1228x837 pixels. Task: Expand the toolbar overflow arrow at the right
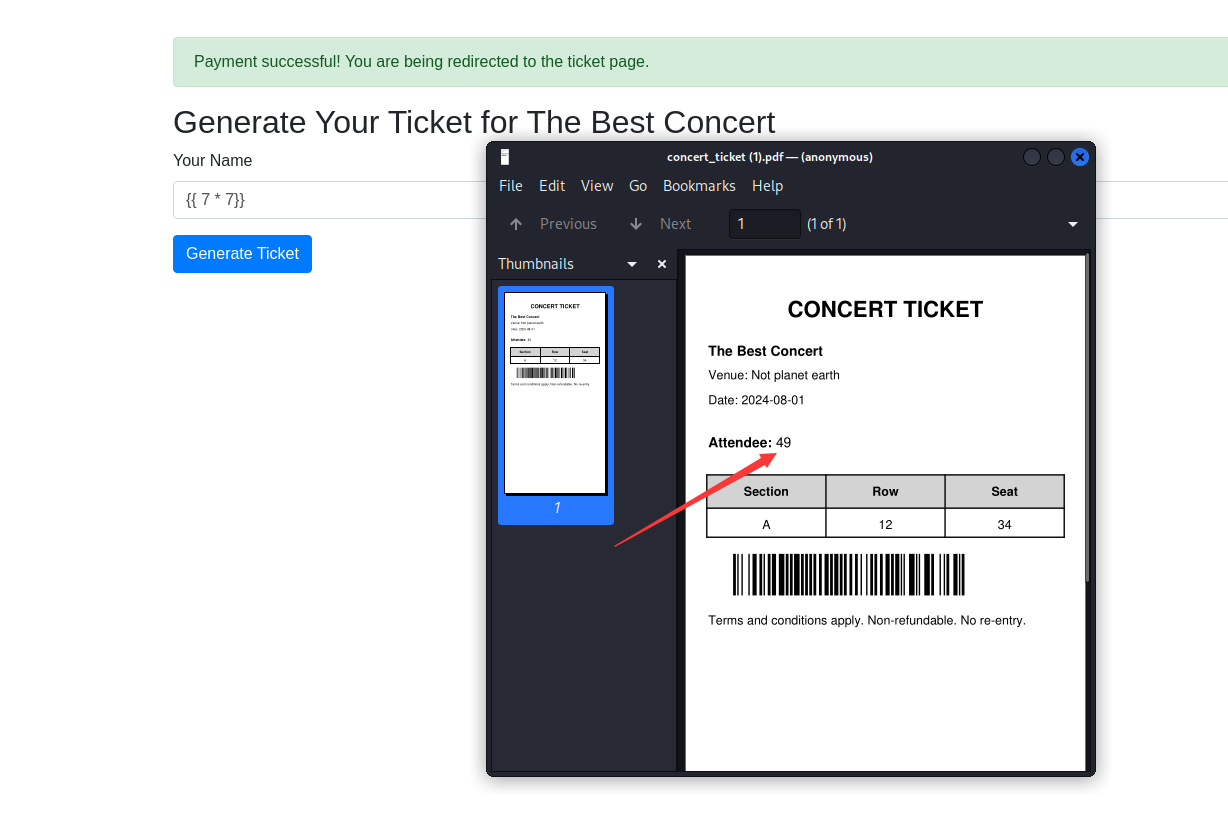[x=1073, y=224]
